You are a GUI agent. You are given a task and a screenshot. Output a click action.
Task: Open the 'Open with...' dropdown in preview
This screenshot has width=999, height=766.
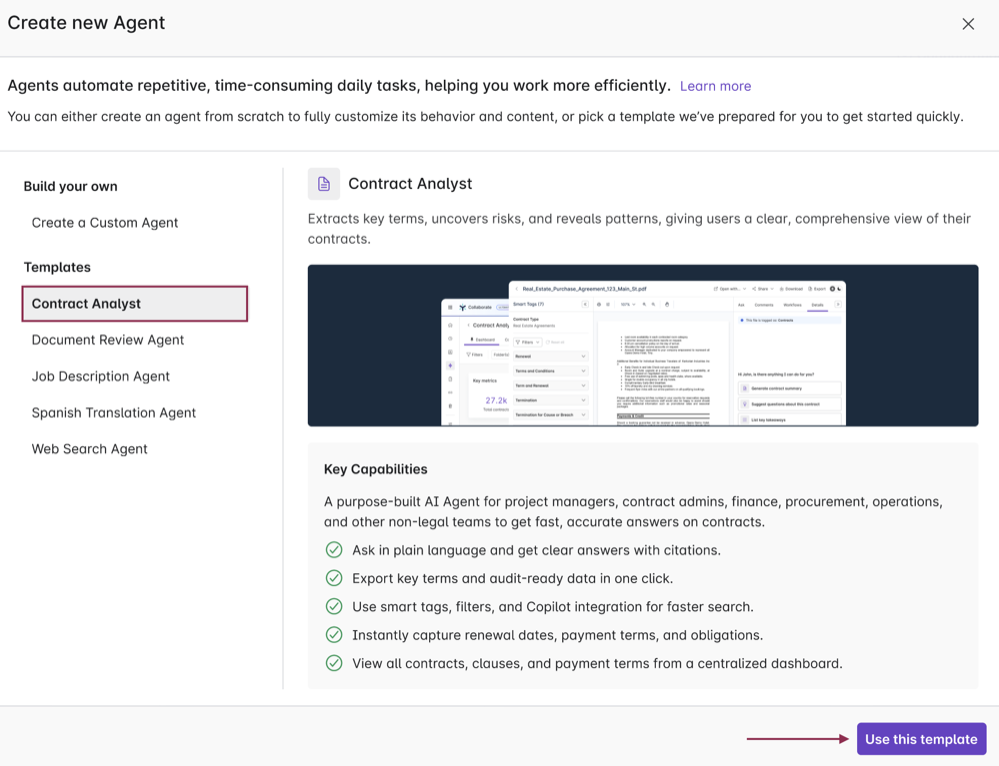[x=729, y=289]
